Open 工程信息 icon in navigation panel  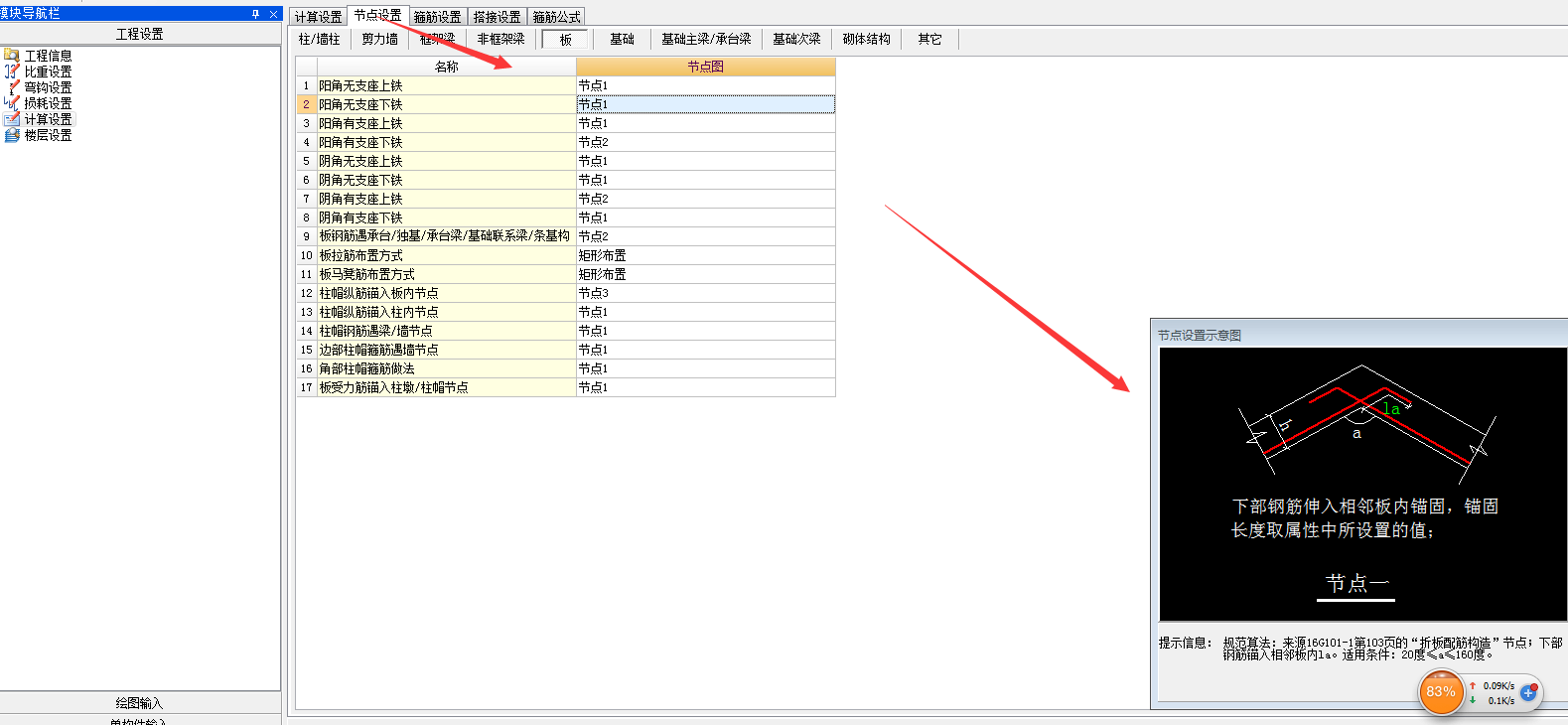[12, 56]
